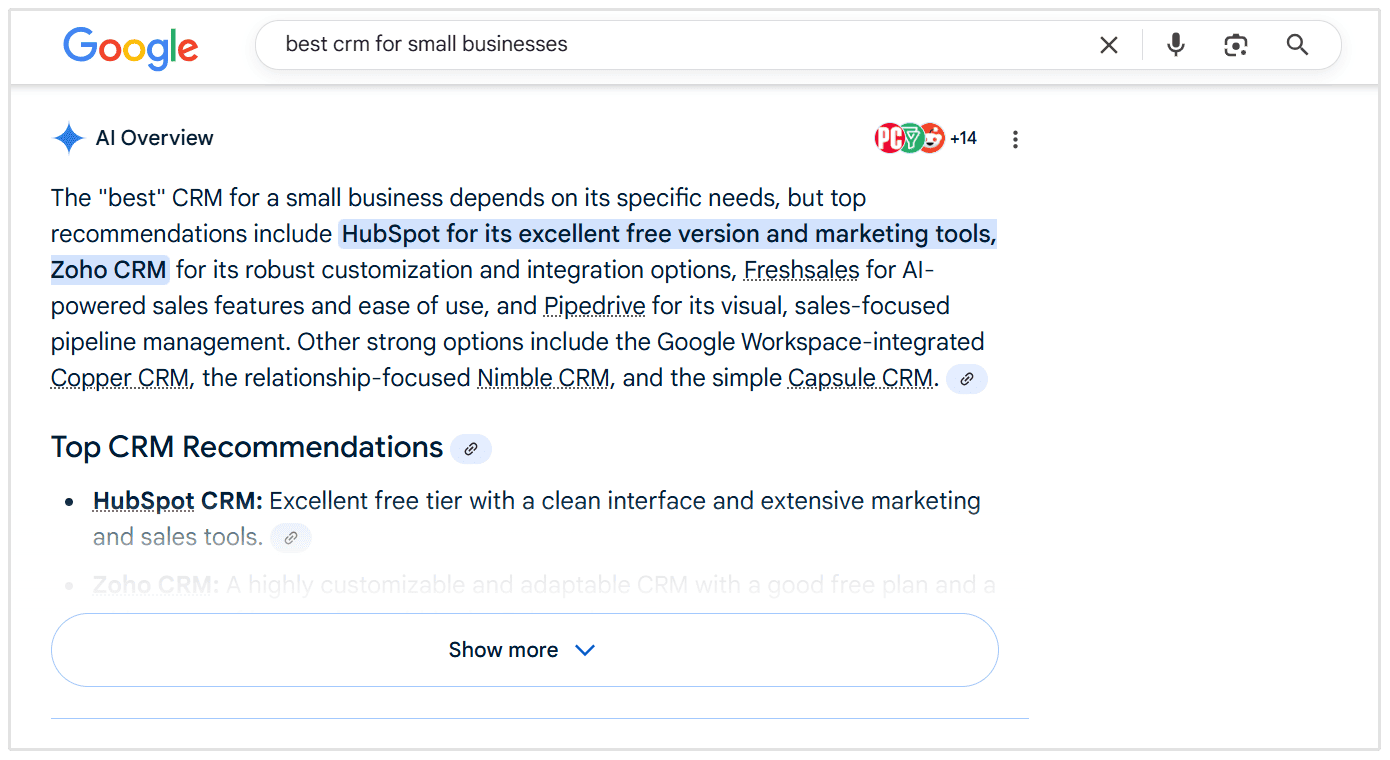Clear the search query text
This screenshot has width=1390, height=760.
pos(1109,45)
